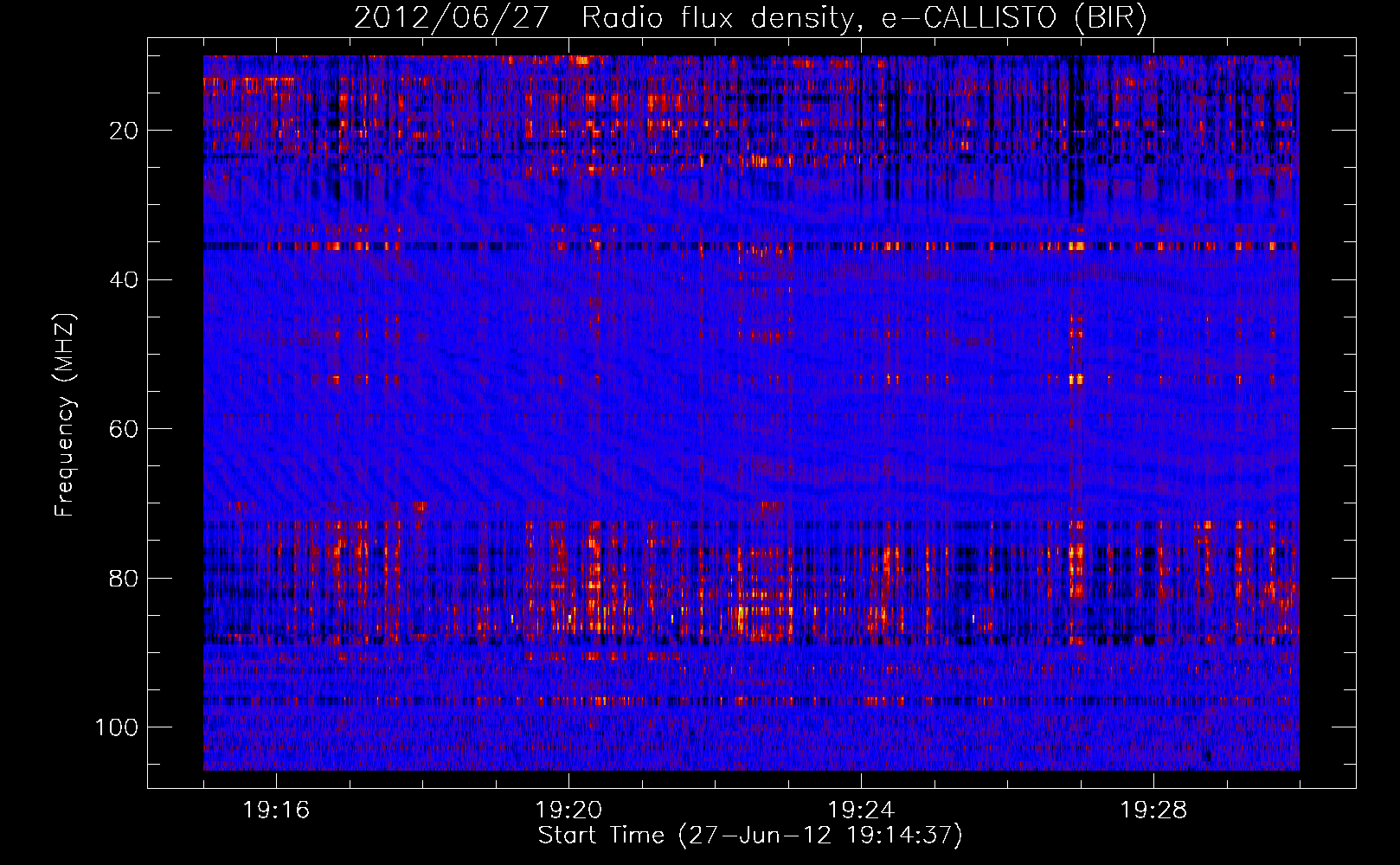This screenshot has height=865, width=1400.
Task: Select the 19:16 time tick label
Action: 277,811
